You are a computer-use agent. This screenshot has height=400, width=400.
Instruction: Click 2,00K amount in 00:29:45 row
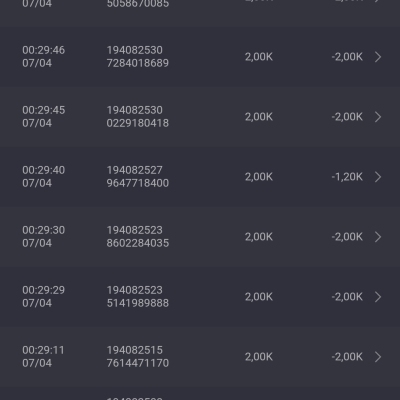coord(259,117)
